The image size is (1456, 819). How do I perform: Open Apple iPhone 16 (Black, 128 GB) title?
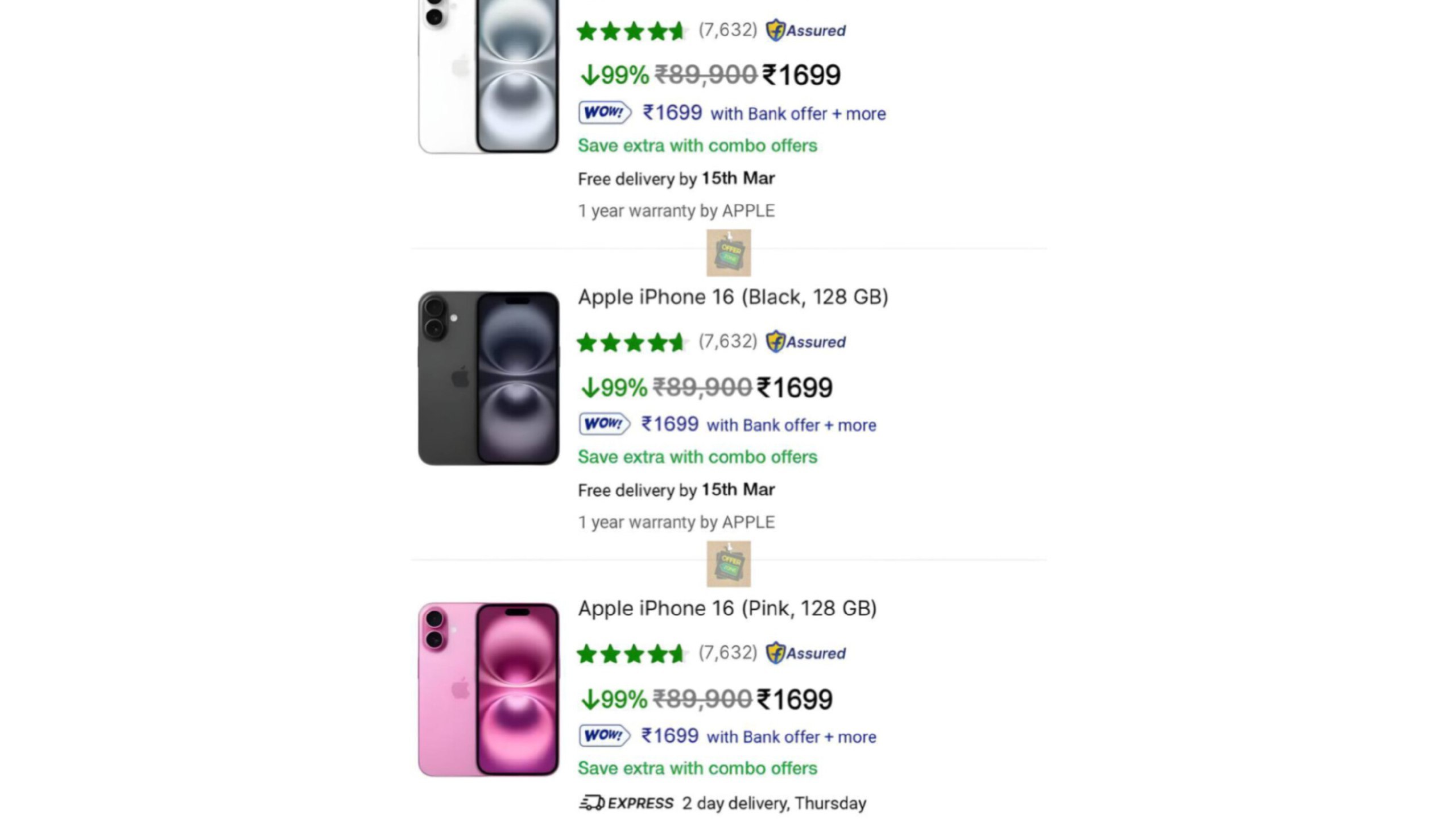(x=733, y=297)
